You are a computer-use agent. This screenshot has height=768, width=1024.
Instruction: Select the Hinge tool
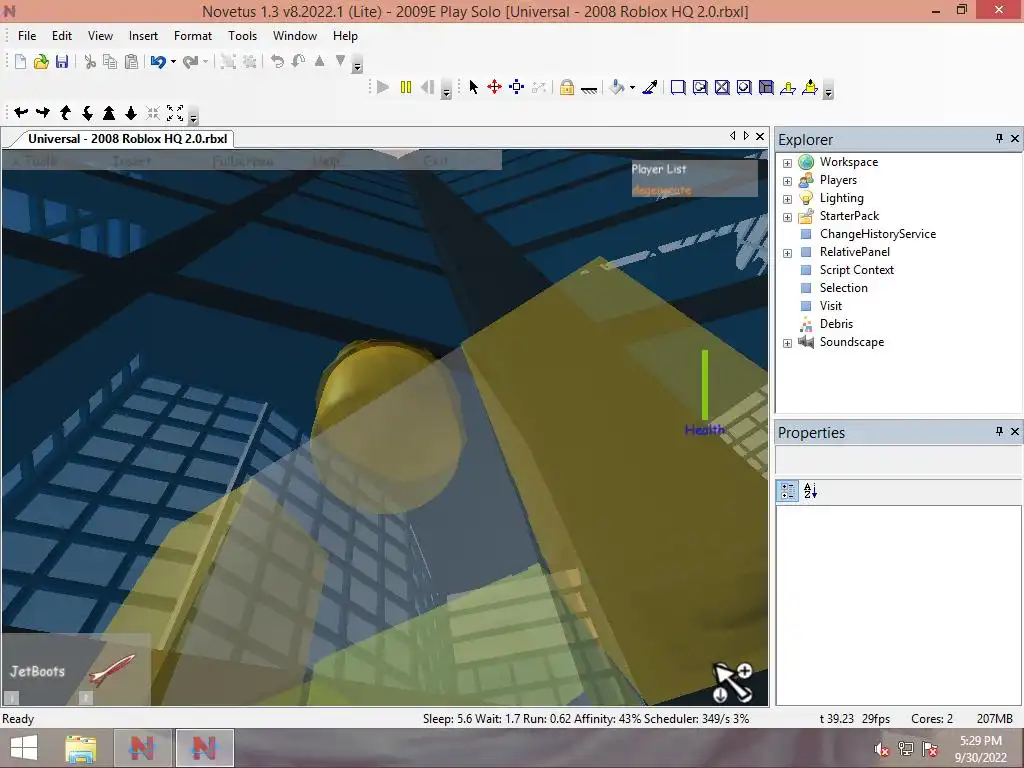tap(788, 87)
